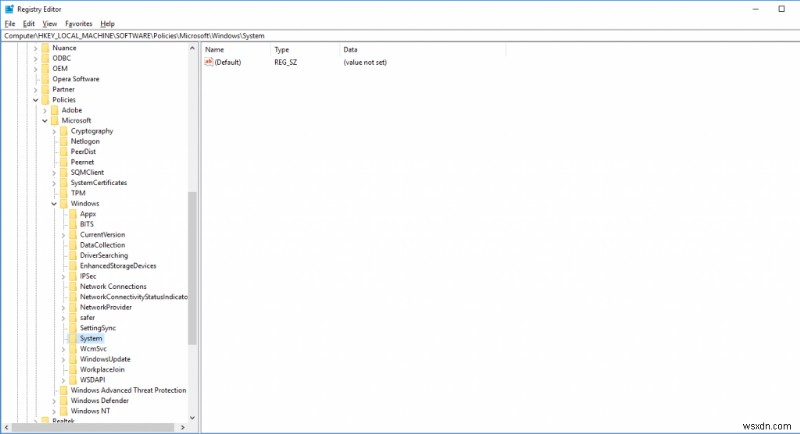The image size is (800, 434).
Task: Collapse the Windows key under Microsoft
Action: pyautogui.click(x=54, y=203)
